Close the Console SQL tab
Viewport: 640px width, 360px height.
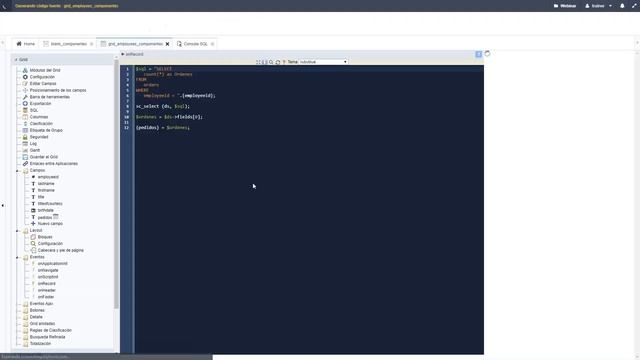(x=212, y=44)
